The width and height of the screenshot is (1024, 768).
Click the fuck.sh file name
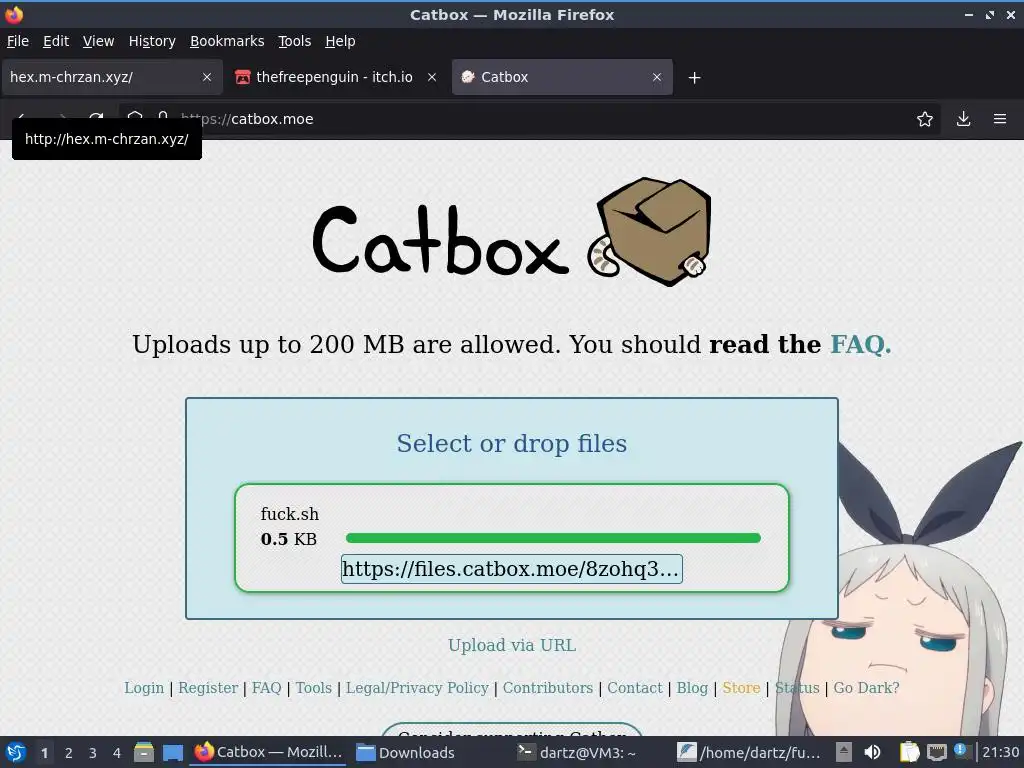pos(289,514)
